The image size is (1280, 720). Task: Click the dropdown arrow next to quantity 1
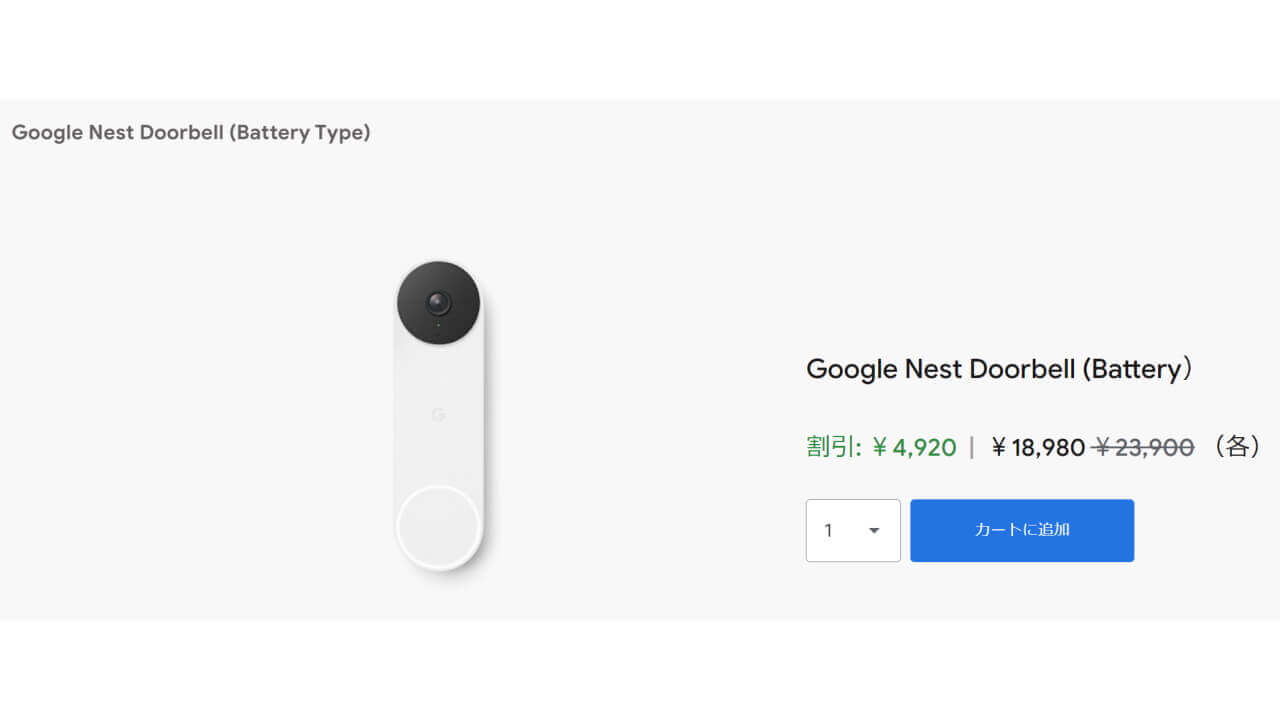874,531
